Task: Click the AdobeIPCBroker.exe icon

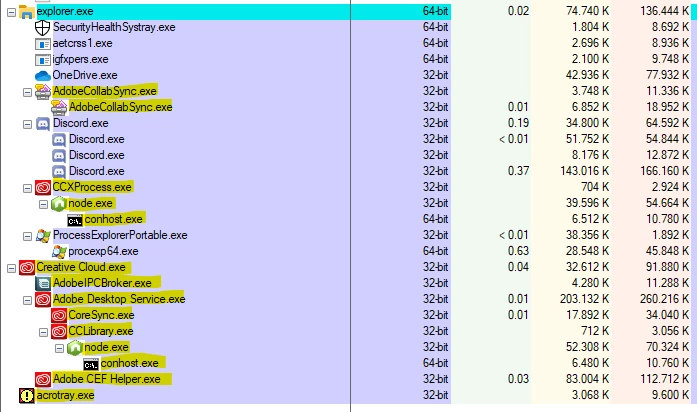Action: (43, 284)
